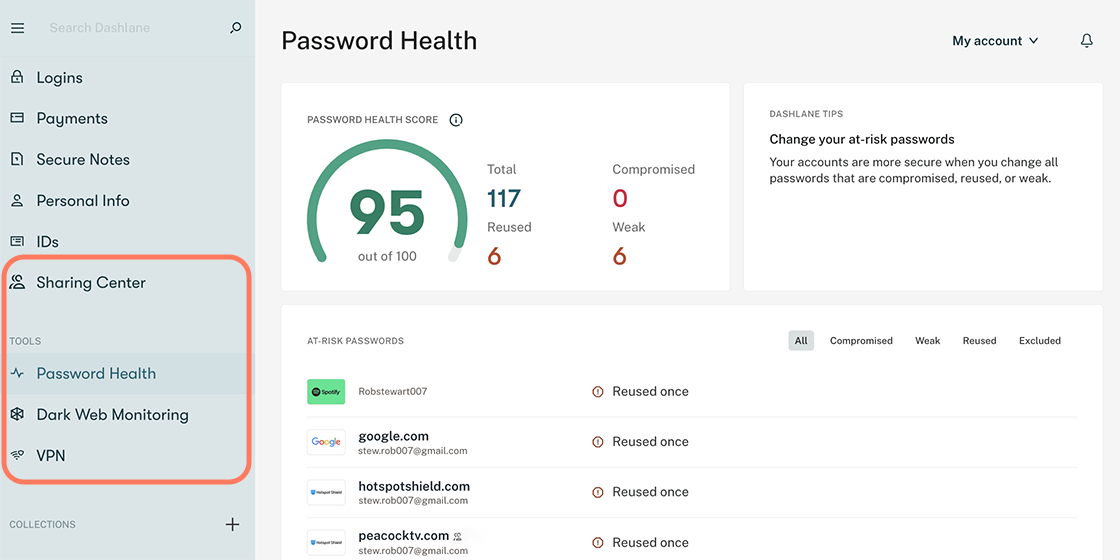Click stew.rob007@gmail.com under google.com

pyautogui.click(x=413, y=451)
